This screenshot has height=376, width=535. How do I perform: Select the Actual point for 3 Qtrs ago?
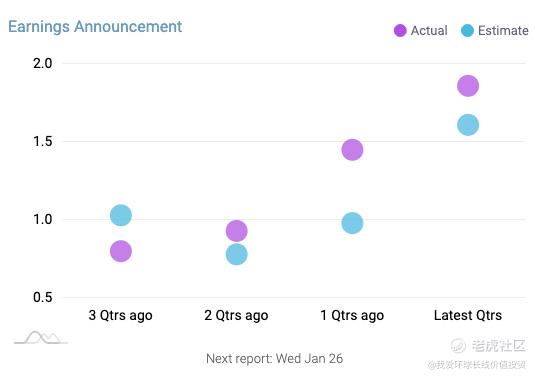point(121,251)
